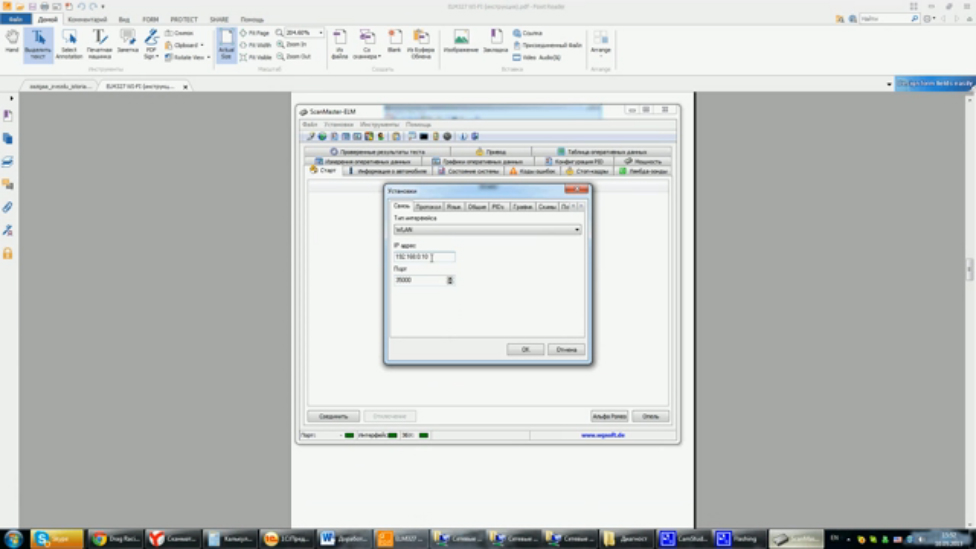Create PDF Из буфера обмена
Viewport: 976px width, 549px height.
(421, 44)
